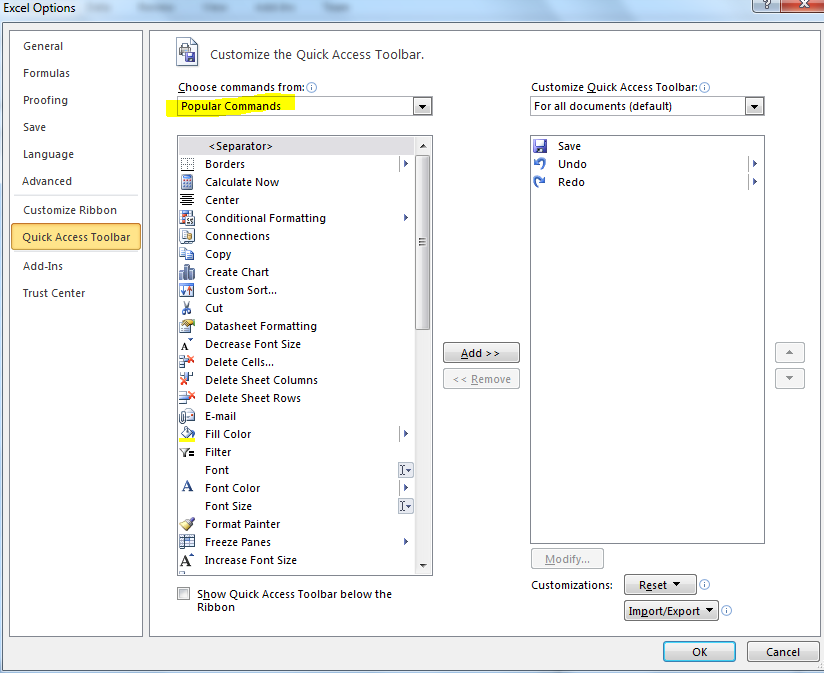Open the Formulas options category
This screenshot has width=824, height=673.
[46, 73]
